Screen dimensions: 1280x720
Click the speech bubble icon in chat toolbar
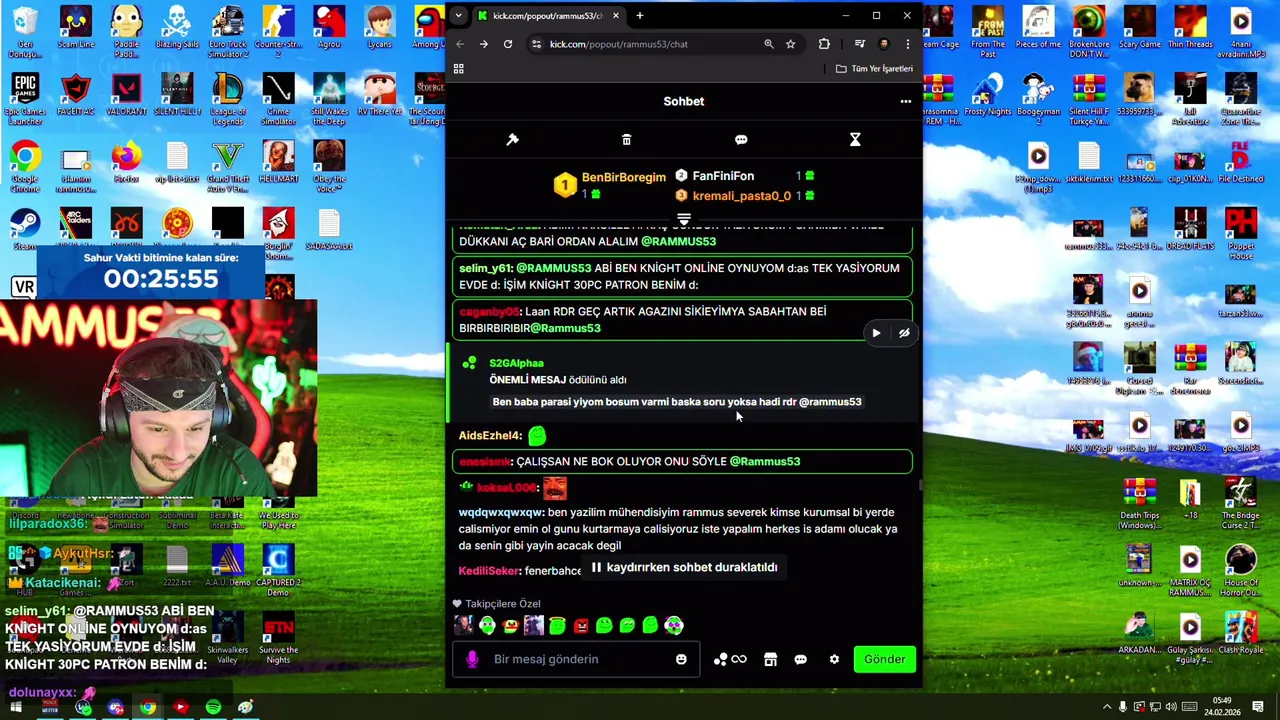pyautogui.click(x=741, y=140)
